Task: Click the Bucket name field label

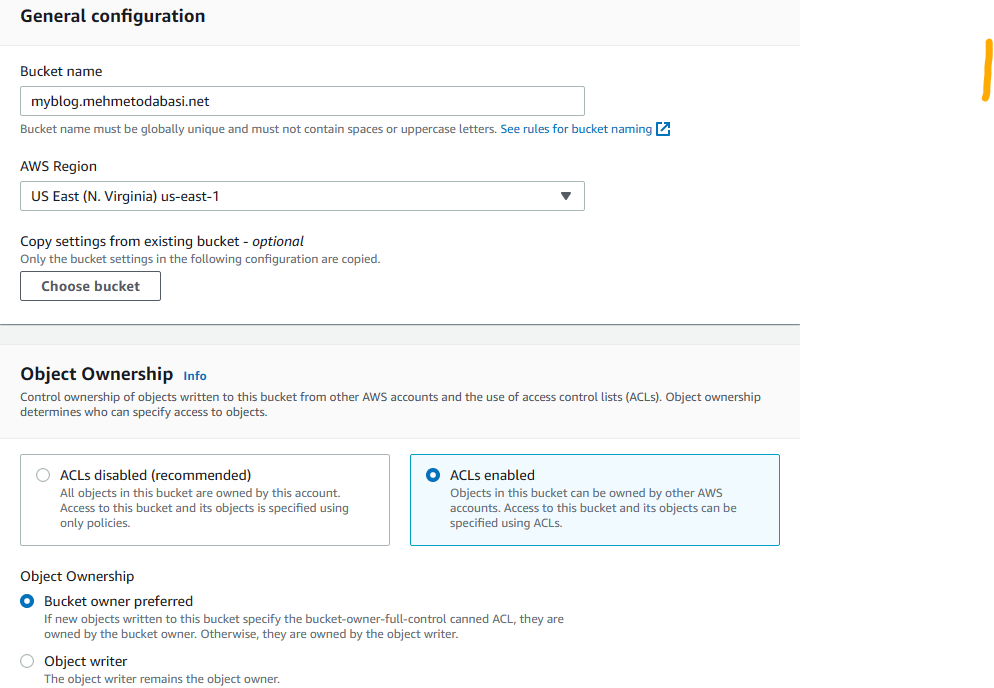Action: (x=61, y=71)
